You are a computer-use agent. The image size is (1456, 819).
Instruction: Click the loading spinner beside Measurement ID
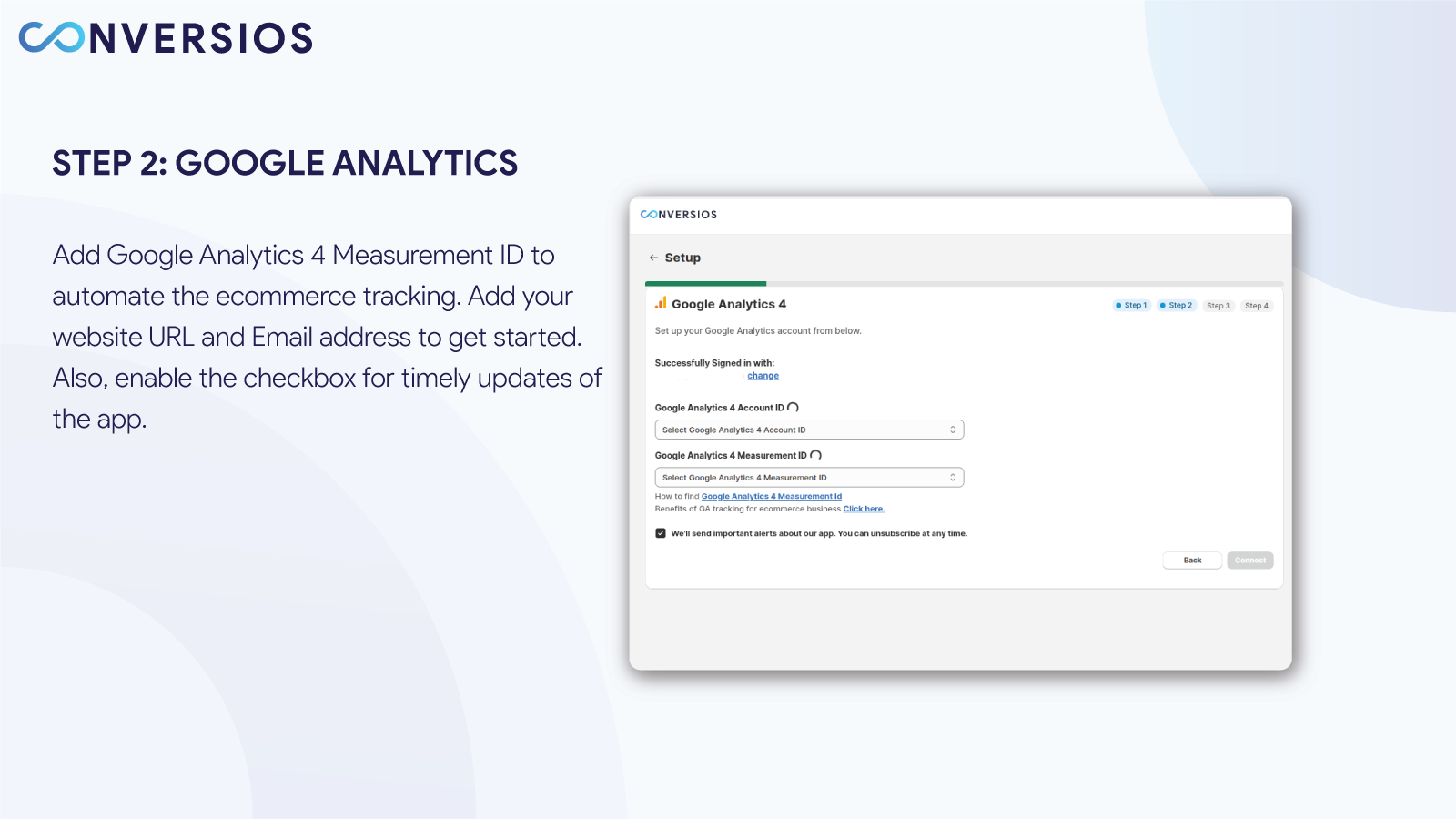815,455
